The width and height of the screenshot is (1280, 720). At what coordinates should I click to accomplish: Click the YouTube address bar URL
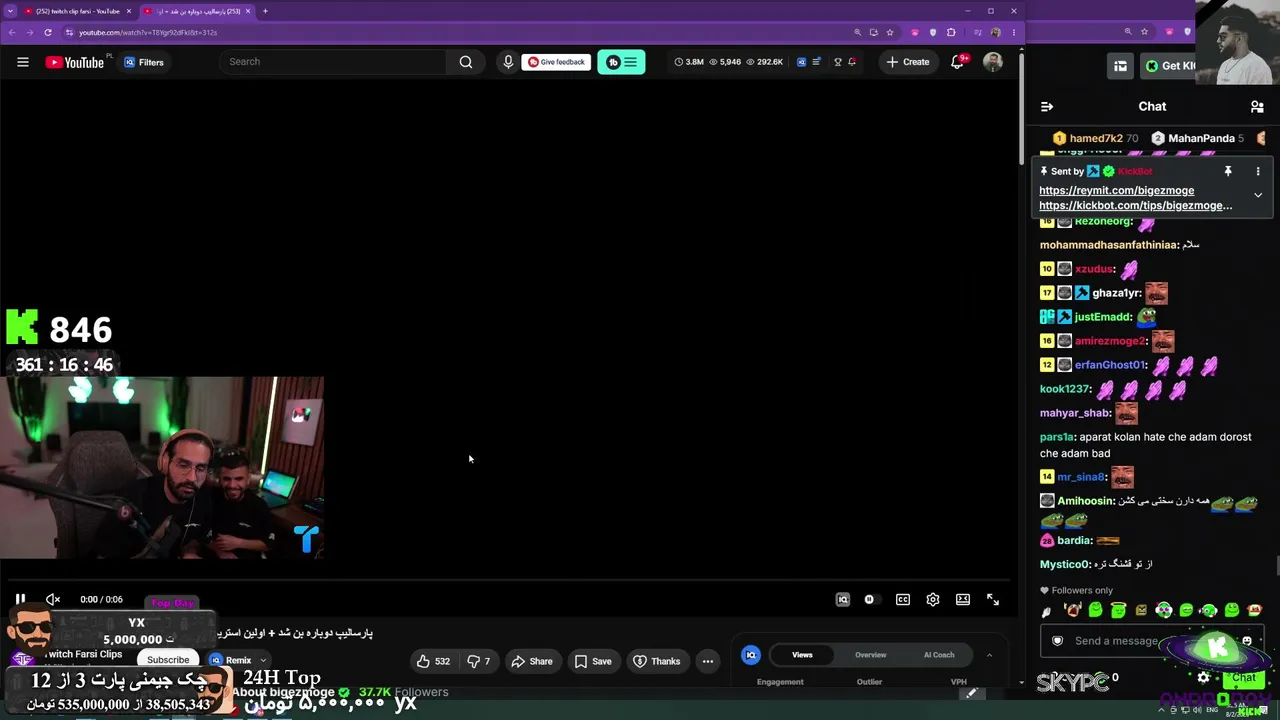pyautogui.click(x=148, y=32)
